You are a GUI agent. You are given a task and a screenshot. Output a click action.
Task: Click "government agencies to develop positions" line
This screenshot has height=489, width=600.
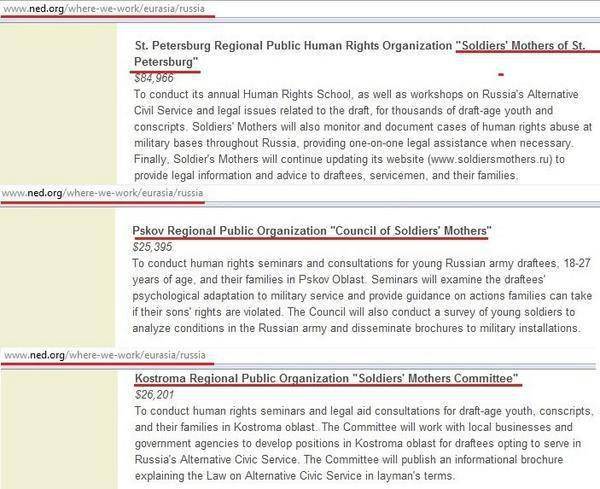(358, 443)
